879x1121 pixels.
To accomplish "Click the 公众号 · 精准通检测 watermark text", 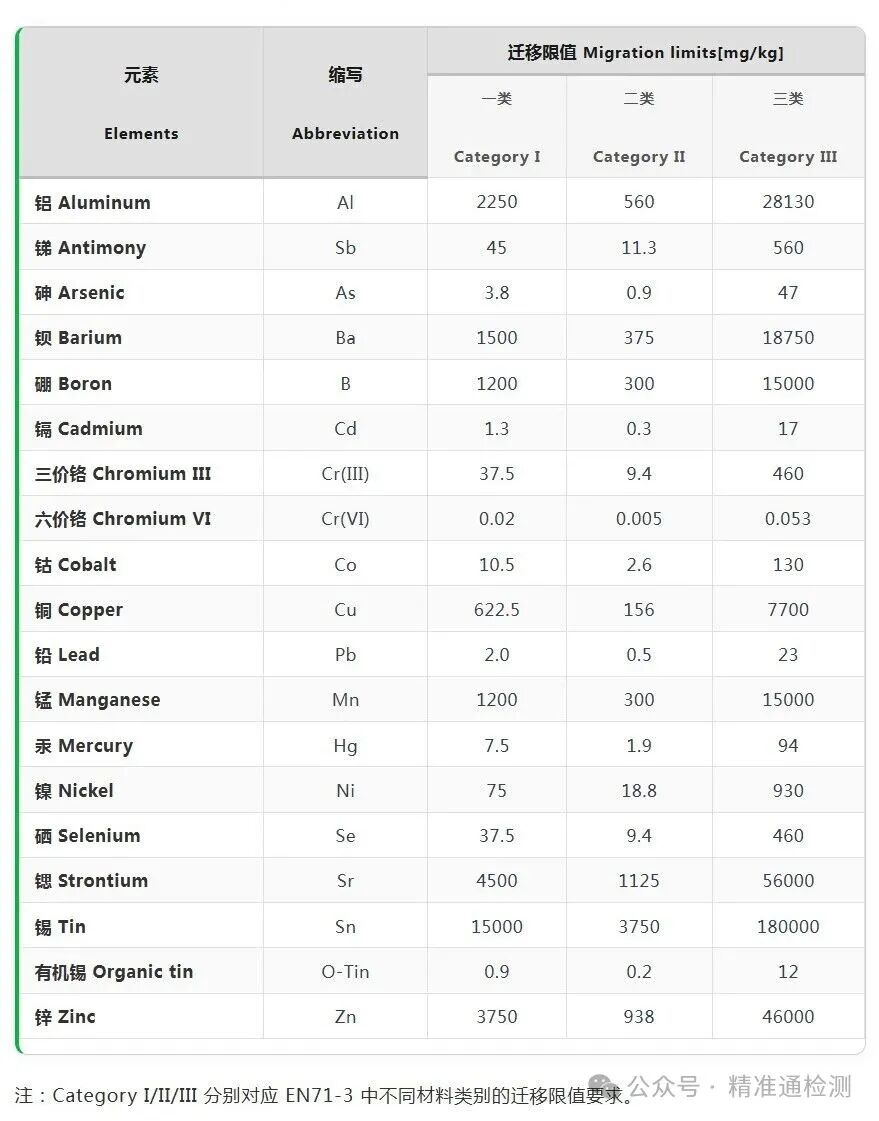I will (x=740, y=1087).
